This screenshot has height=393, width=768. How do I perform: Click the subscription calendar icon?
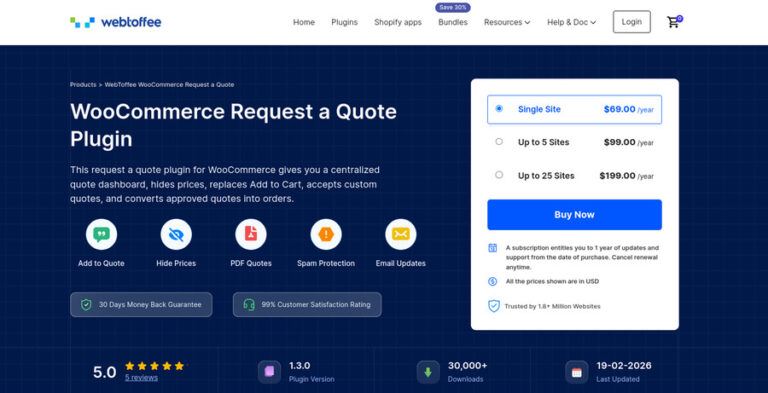pos(493,248)
